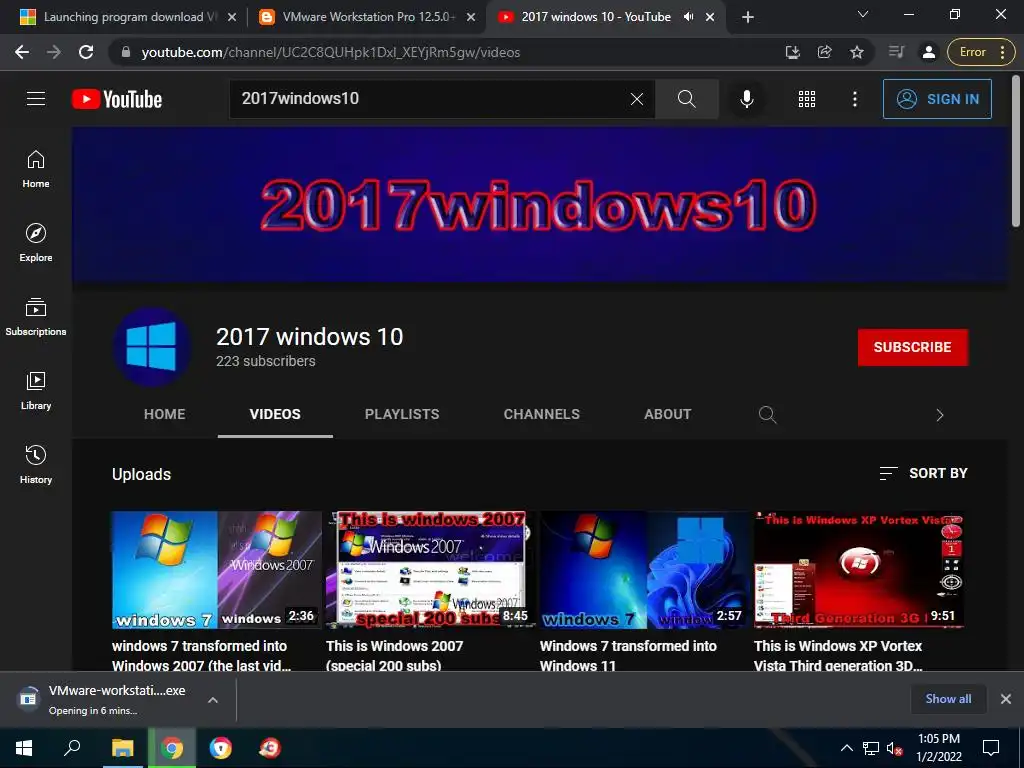Image resolution: width=1024 pixels, height=768 pixels.
Task: Open Explore in sidebar
Action: click(x=36, y=243)
